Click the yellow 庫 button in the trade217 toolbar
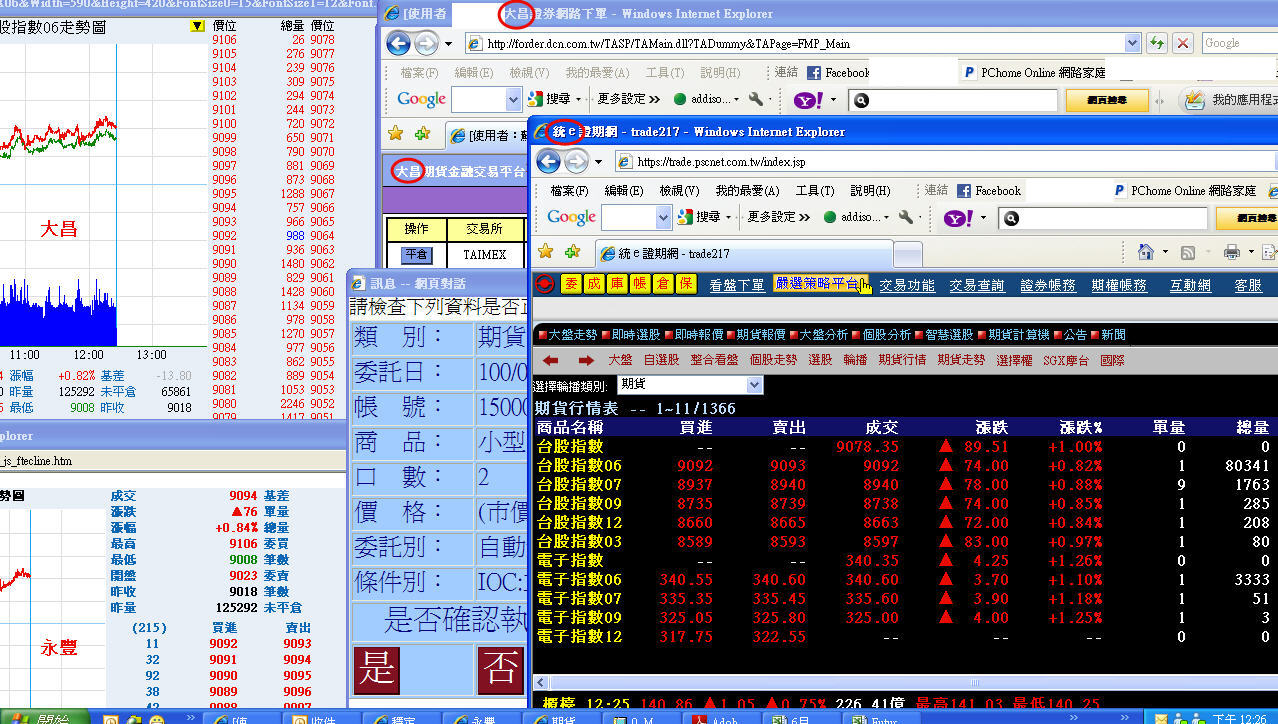1278x724 pixels. click(x=616, y=285)
